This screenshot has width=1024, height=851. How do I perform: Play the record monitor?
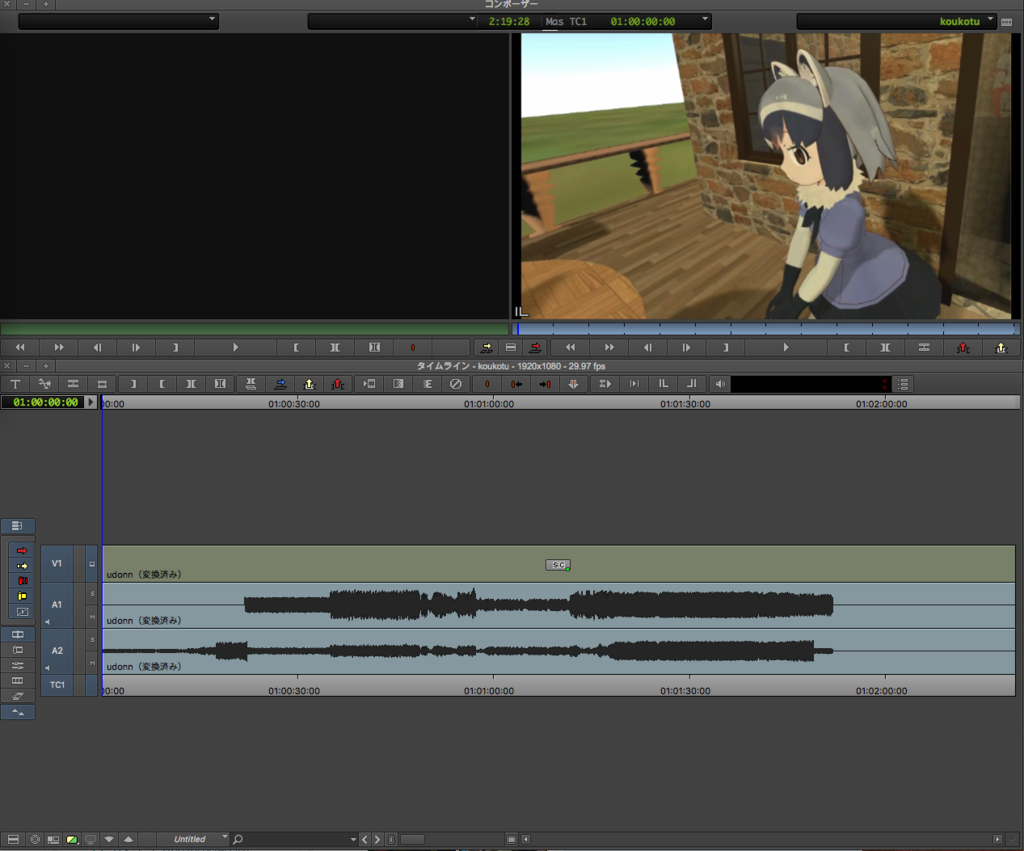point(786,347)
